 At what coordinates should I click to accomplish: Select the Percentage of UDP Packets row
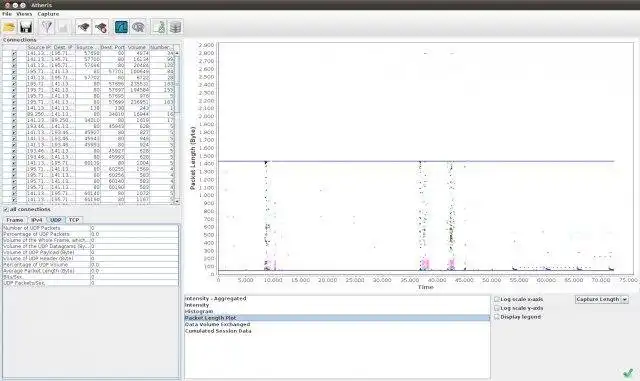click(91, 234)
